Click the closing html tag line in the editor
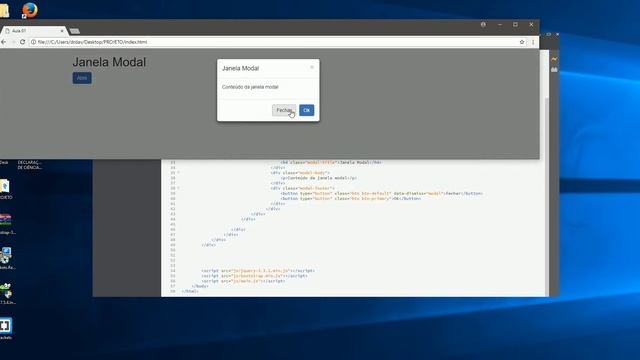Screen dimensions: 640x360 (x=190, y=291)
